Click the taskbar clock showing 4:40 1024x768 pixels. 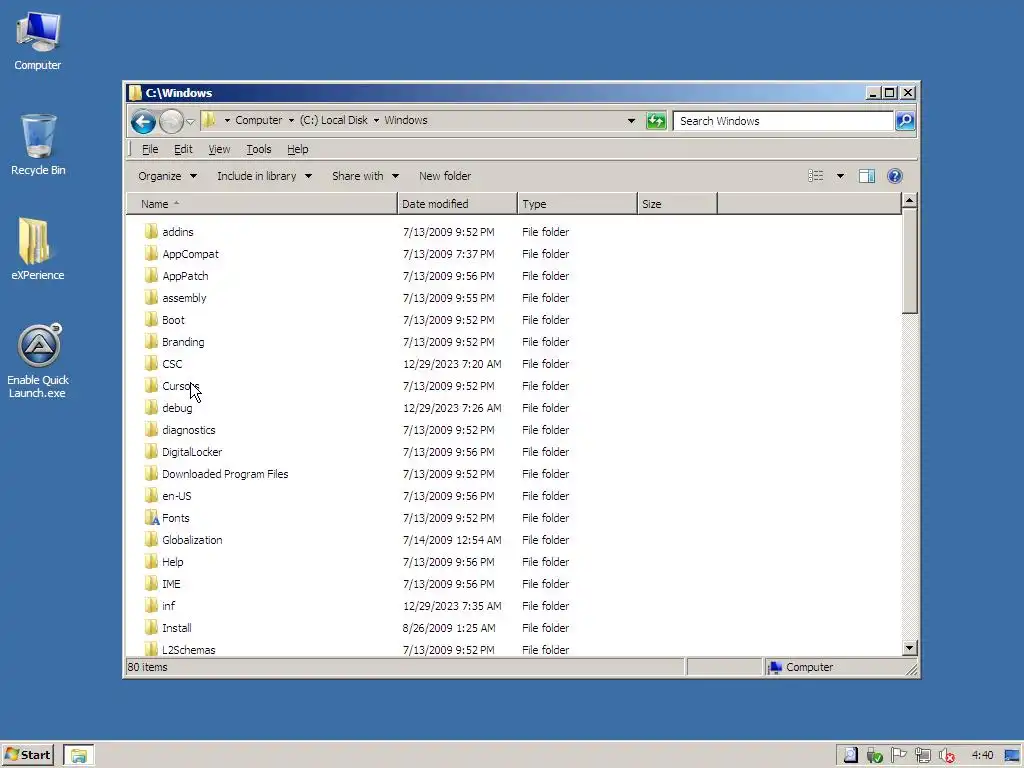[x=982, y=755]
